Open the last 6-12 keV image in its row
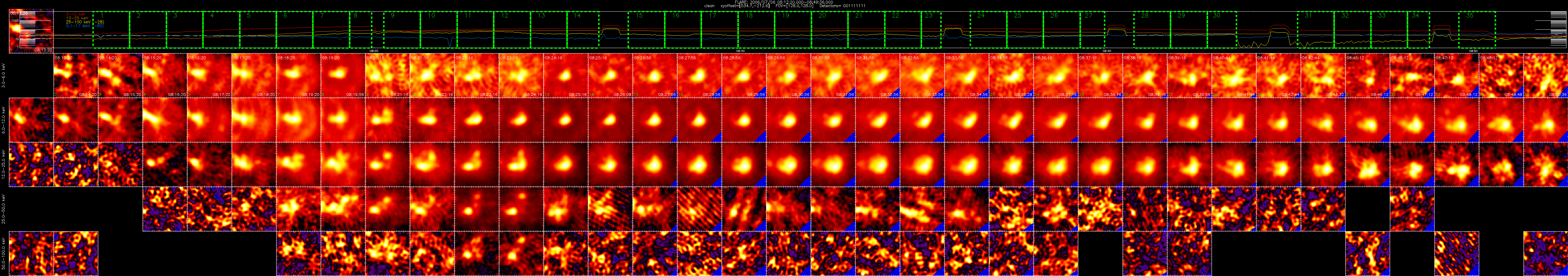 [1545, 120]
